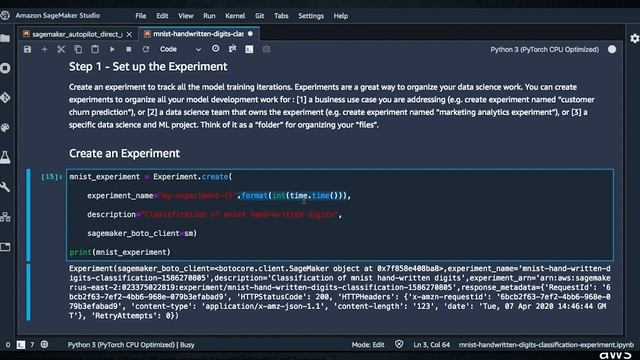This screenshot has height=360, width=640.
Task: Cut the selected cell with scissors icon
Action: 61,49
